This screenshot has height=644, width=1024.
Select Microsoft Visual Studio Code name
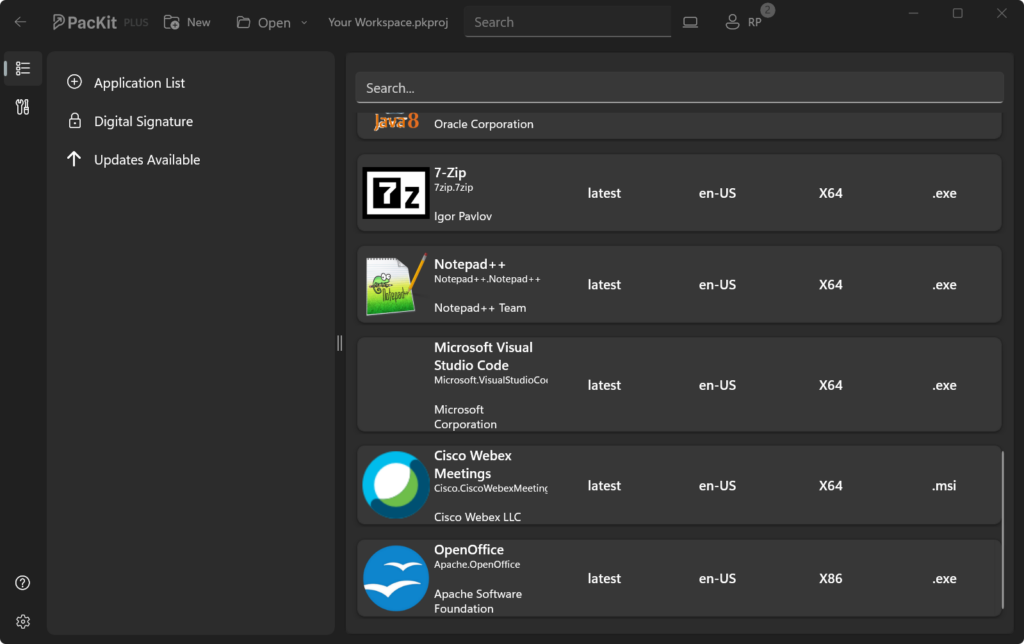483,356
